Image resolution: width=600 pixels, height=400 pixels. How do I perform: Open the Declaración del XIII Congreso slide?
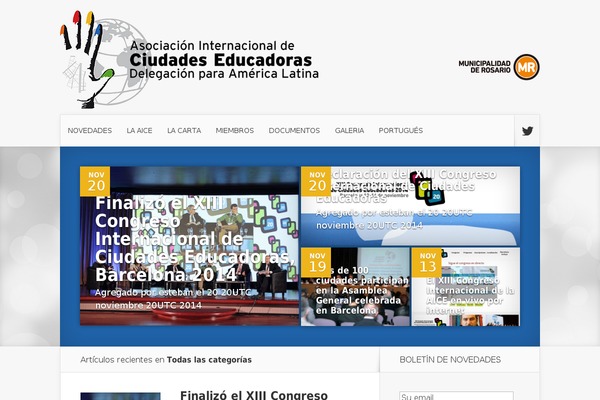click(x=410, y=206)
